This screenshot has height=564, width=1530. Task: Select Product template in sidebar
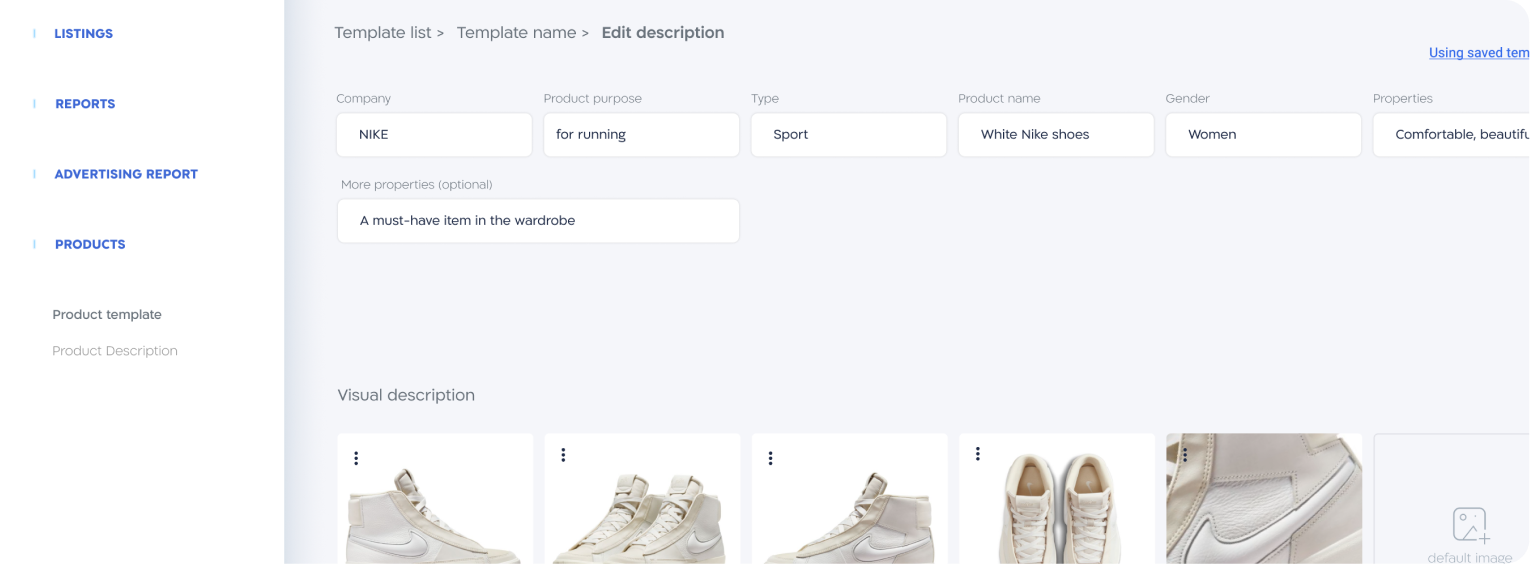pyautogui.click(x=107, y=314)
